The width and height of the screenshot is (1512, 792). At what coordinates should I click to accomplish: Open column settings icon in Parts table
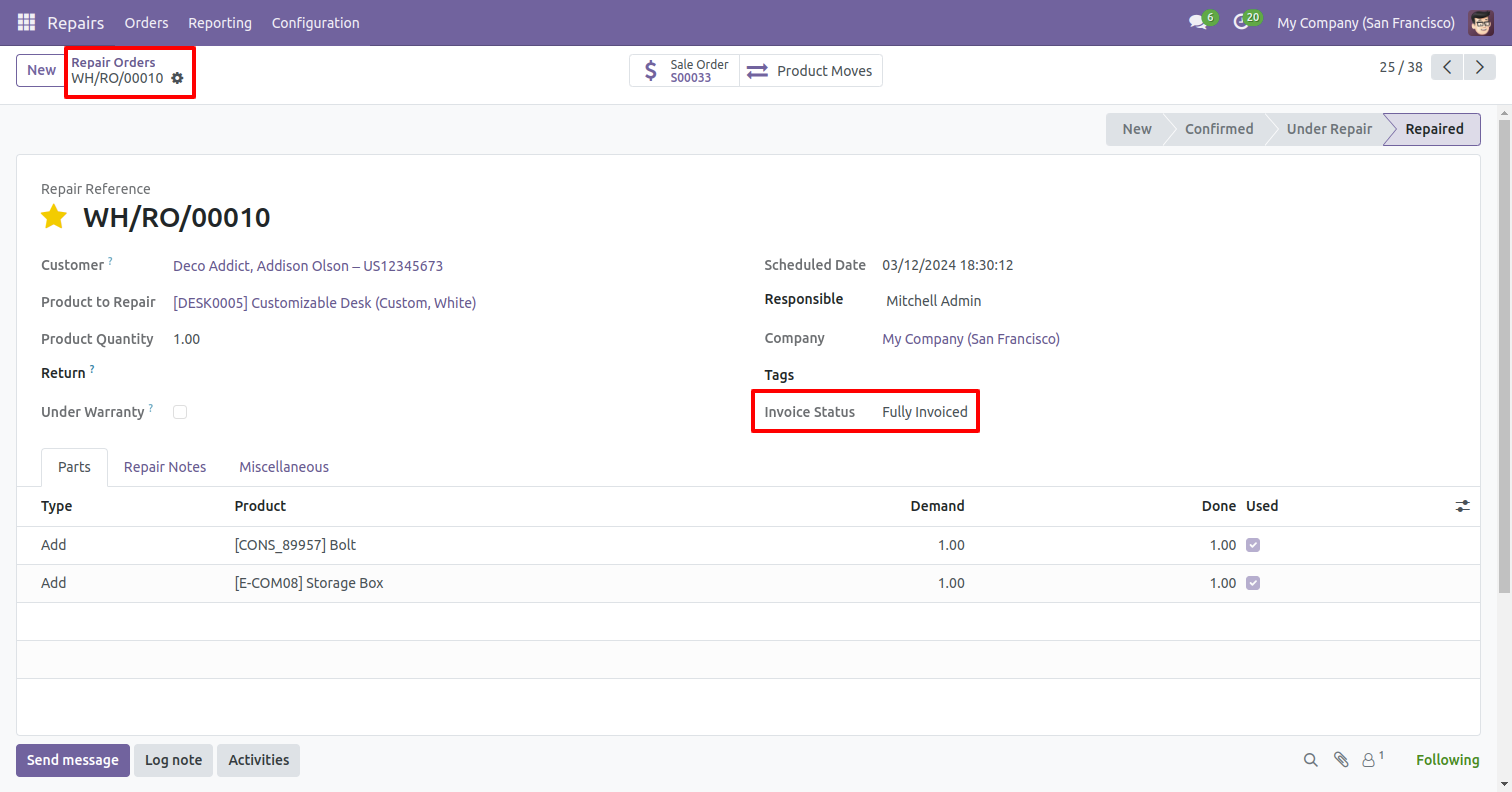tap(1462, 506)
